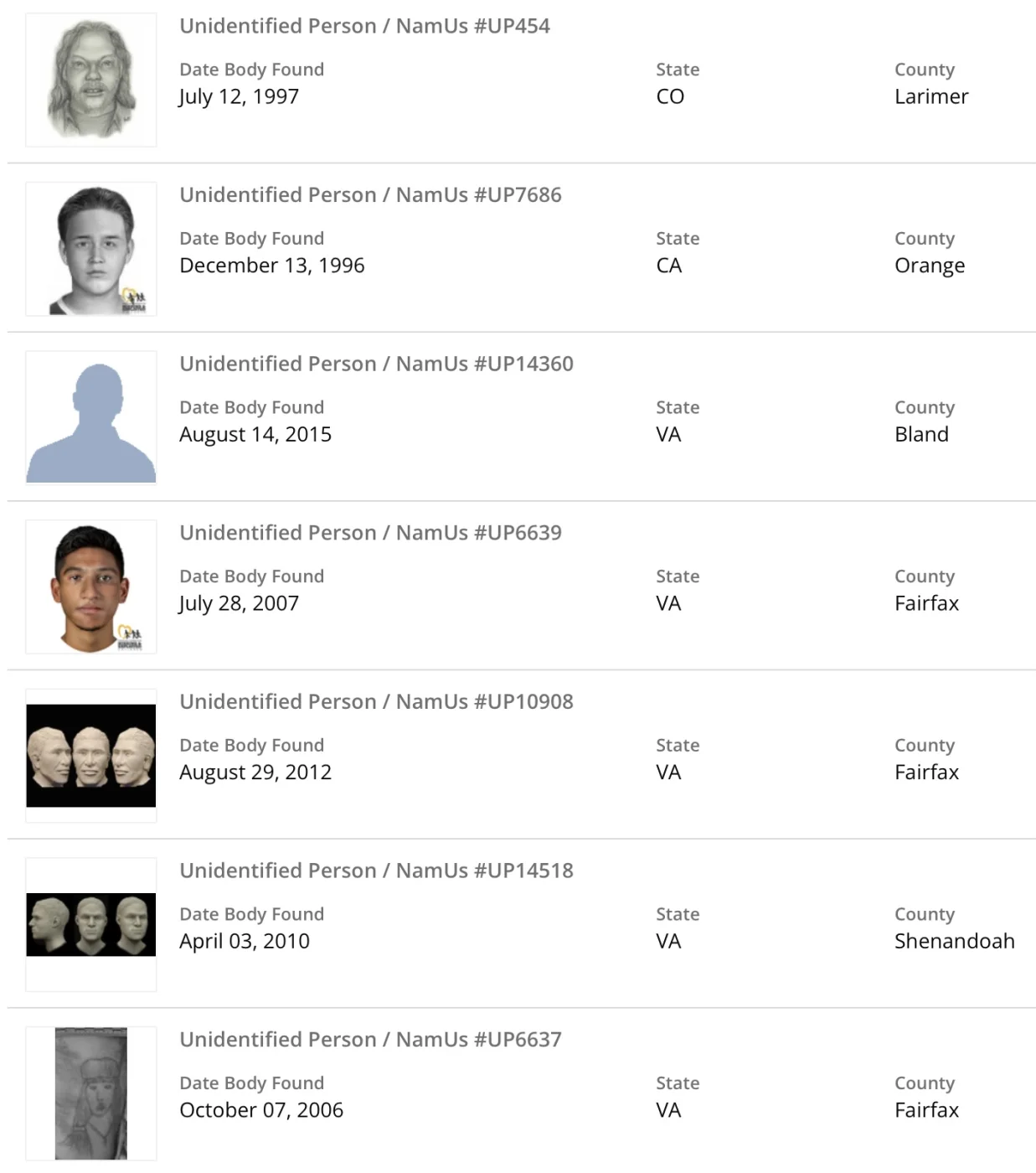Open the NamUs #UP6637 case title

[370, 1040]
